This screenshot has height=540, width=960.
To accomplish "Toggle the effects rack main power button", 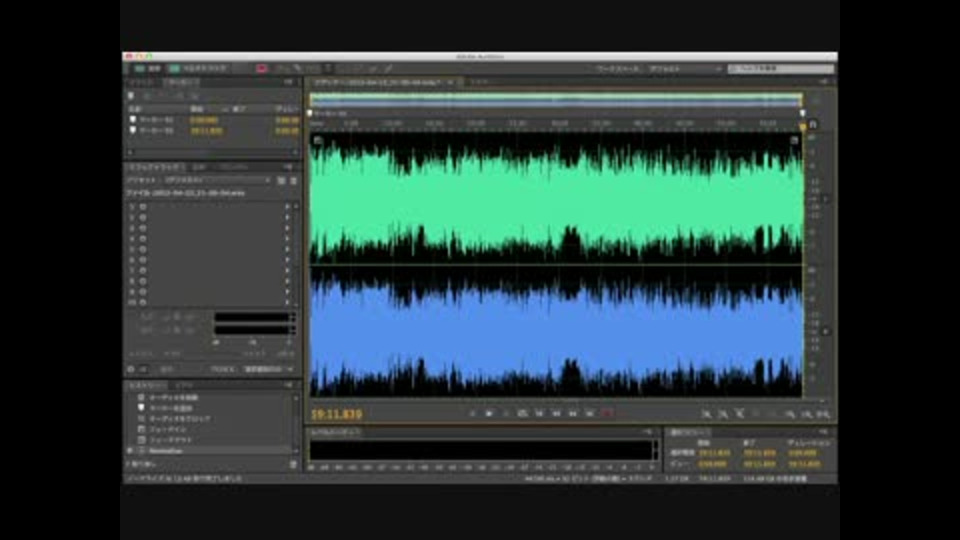I will pos(130,369).
